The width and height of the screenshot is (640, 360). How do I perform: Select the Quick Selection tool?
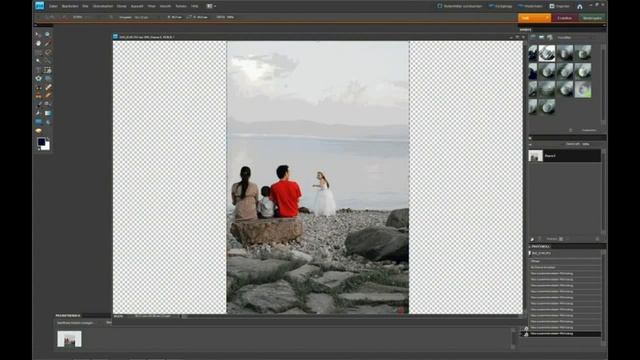coord(47,61)
